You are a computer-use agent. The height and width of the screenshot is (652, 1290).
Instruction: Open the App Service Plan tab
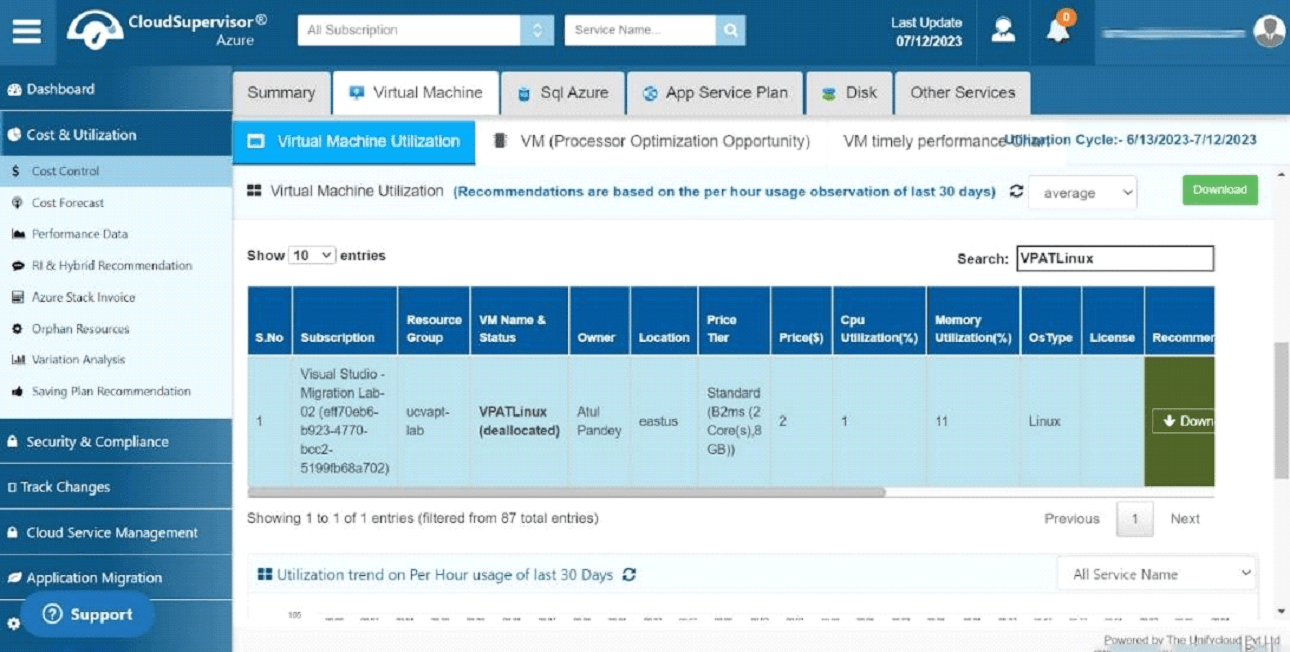tap(715, 93)
